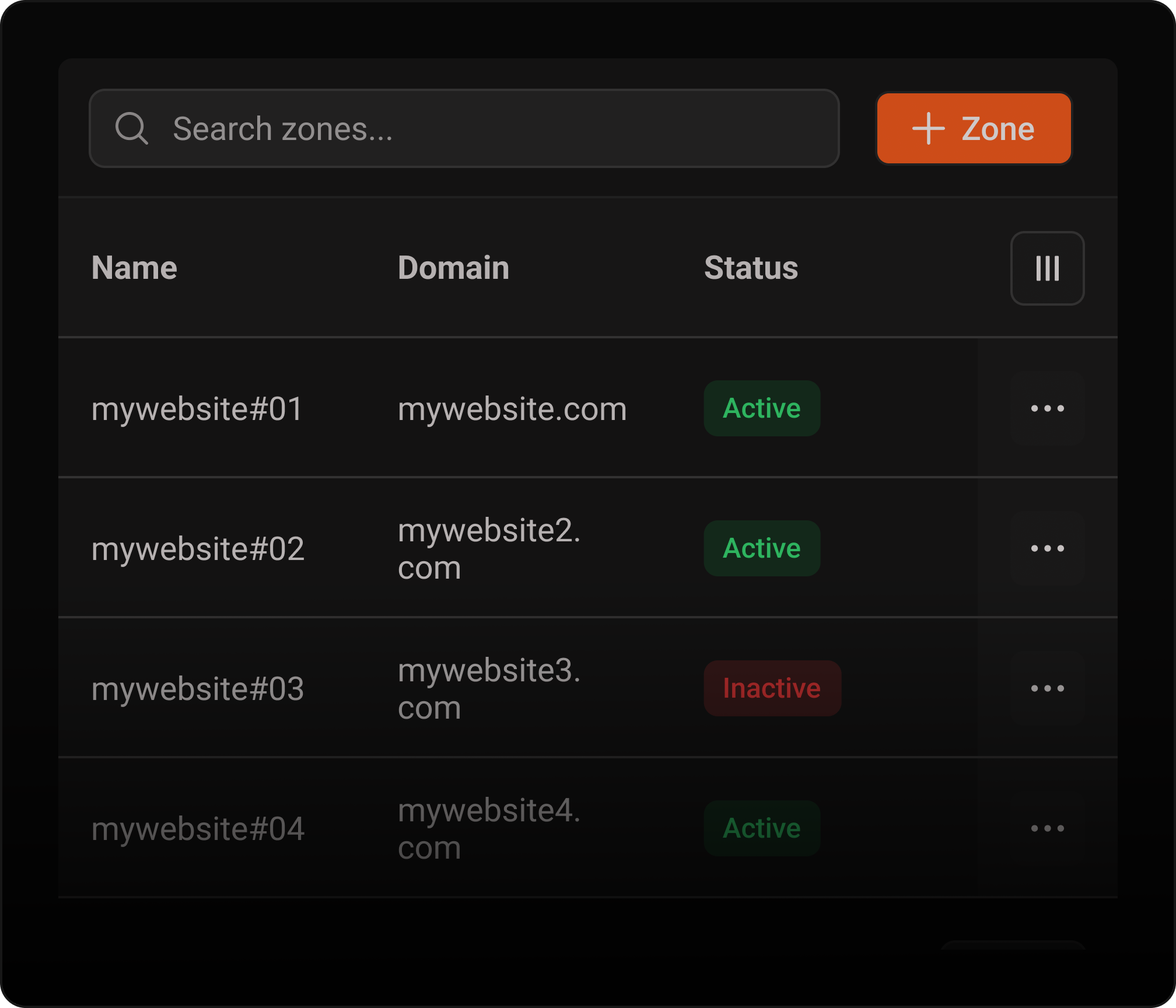The image size is (1176, 1008).
Task: Click the Status column header
Action: click(751, 268)
